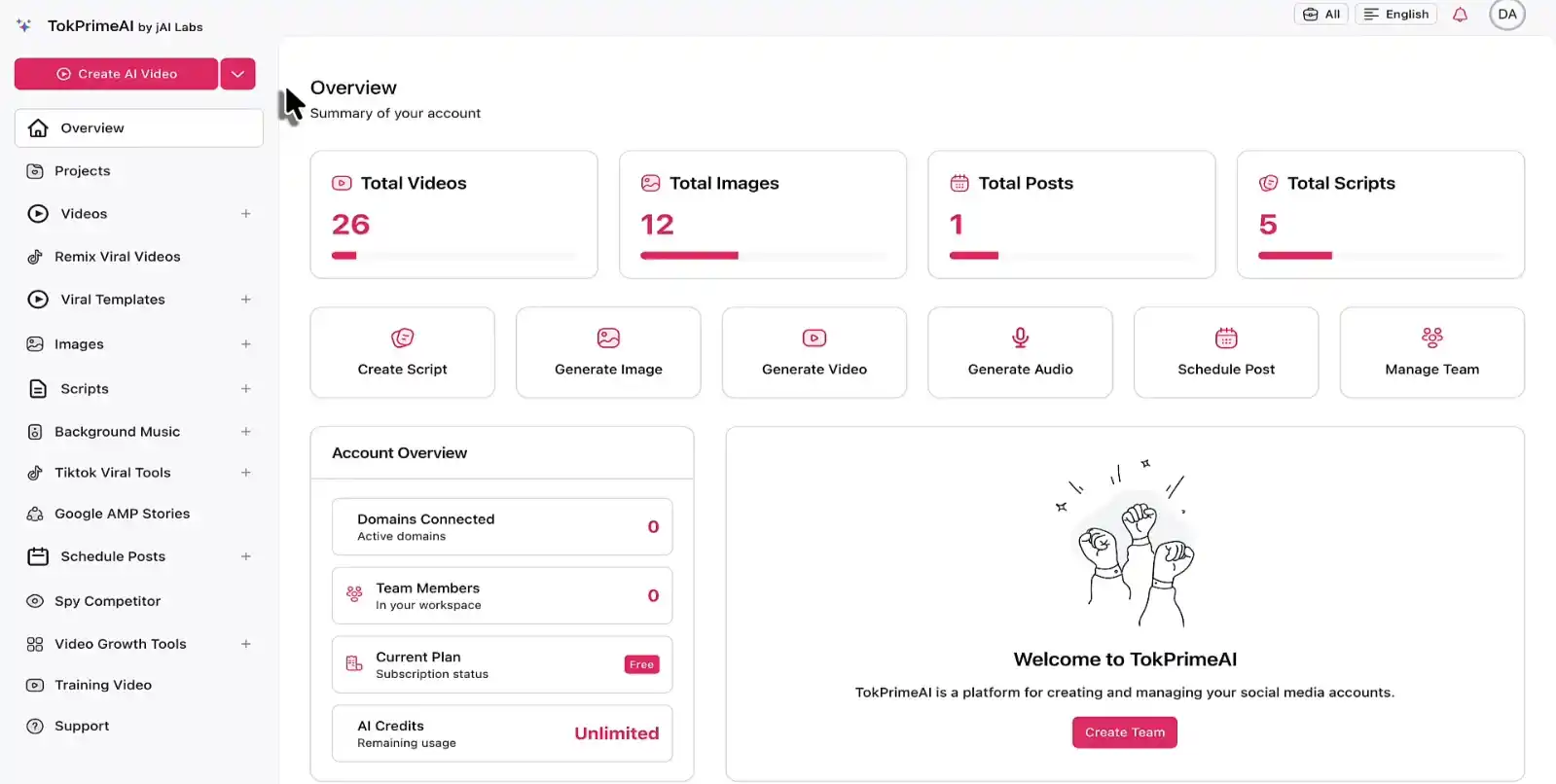Click the Create Script card icon
Image resolution: width=1556 pixels, height=784 pixels.
coord(402,338)
